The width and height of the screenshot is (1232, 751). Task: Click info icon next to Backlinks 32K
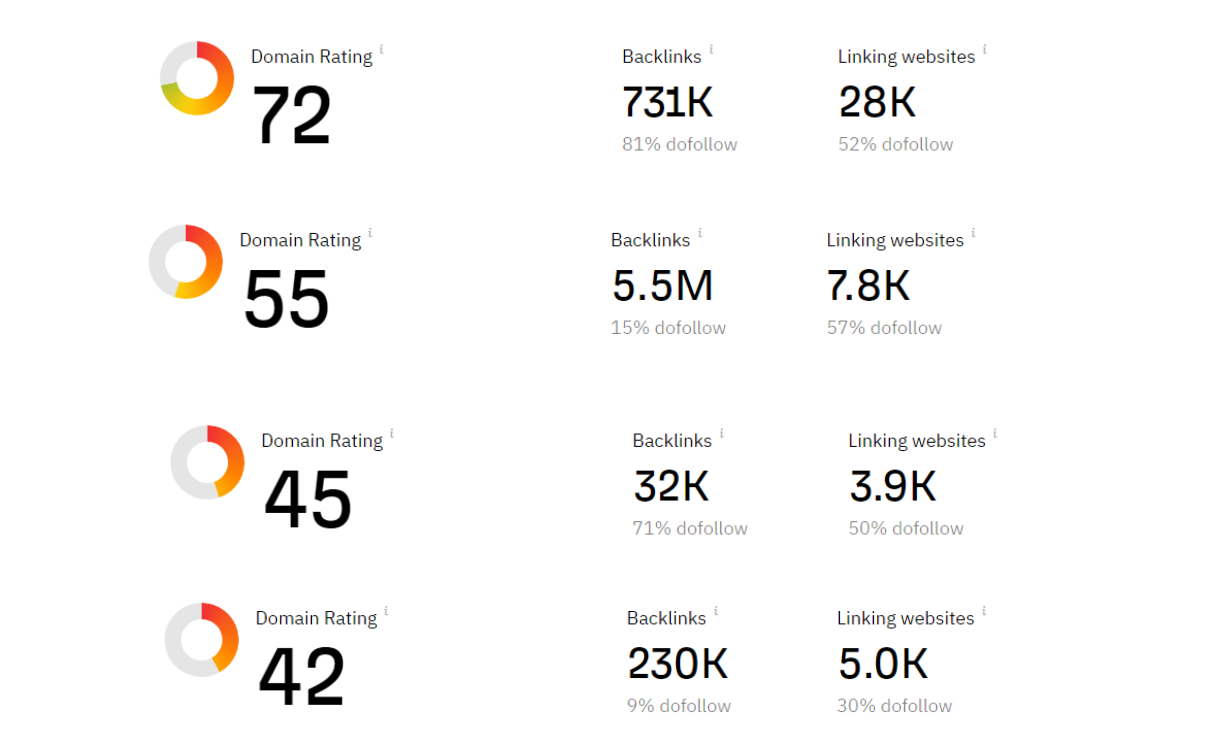[x=721, y=433]
